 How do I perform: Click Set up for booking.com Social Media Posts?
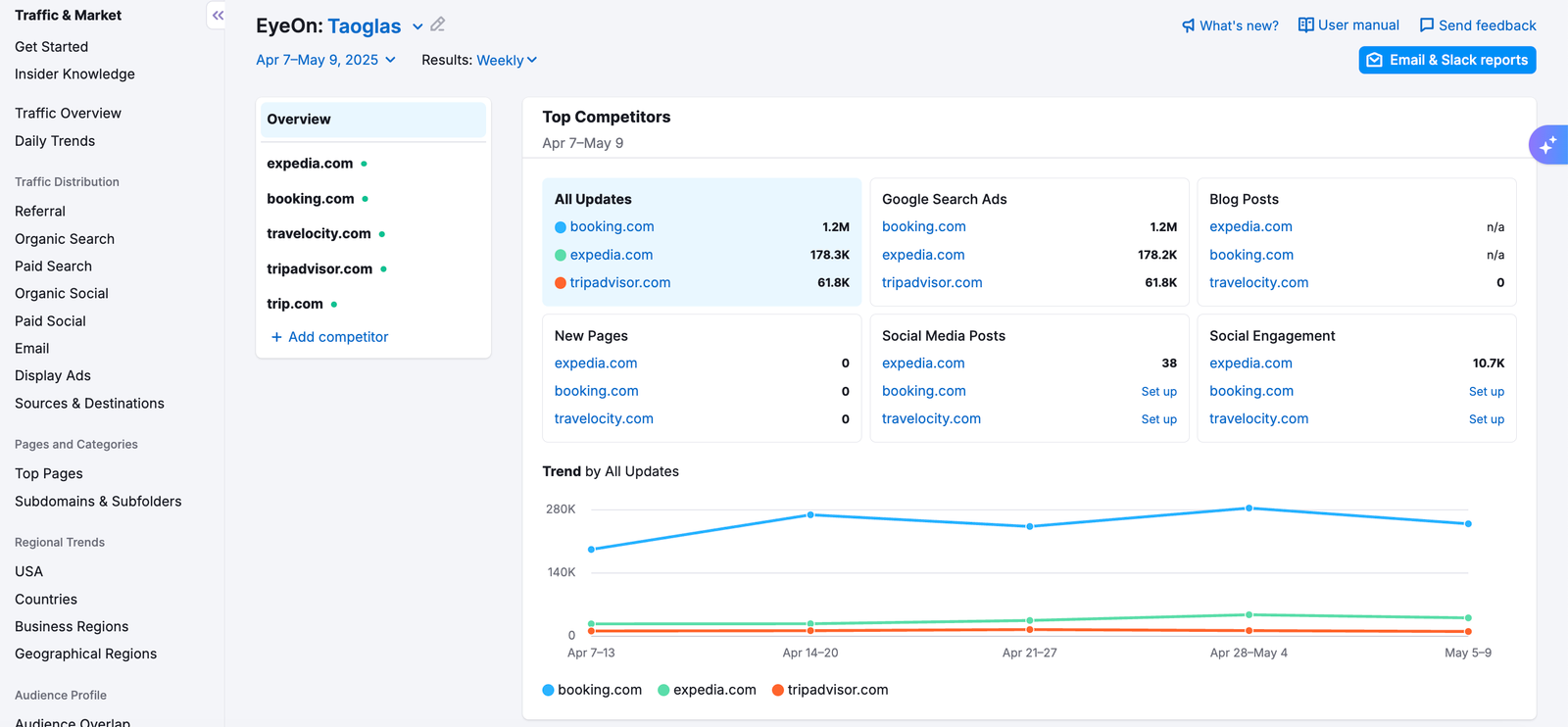click(1158, 391)
